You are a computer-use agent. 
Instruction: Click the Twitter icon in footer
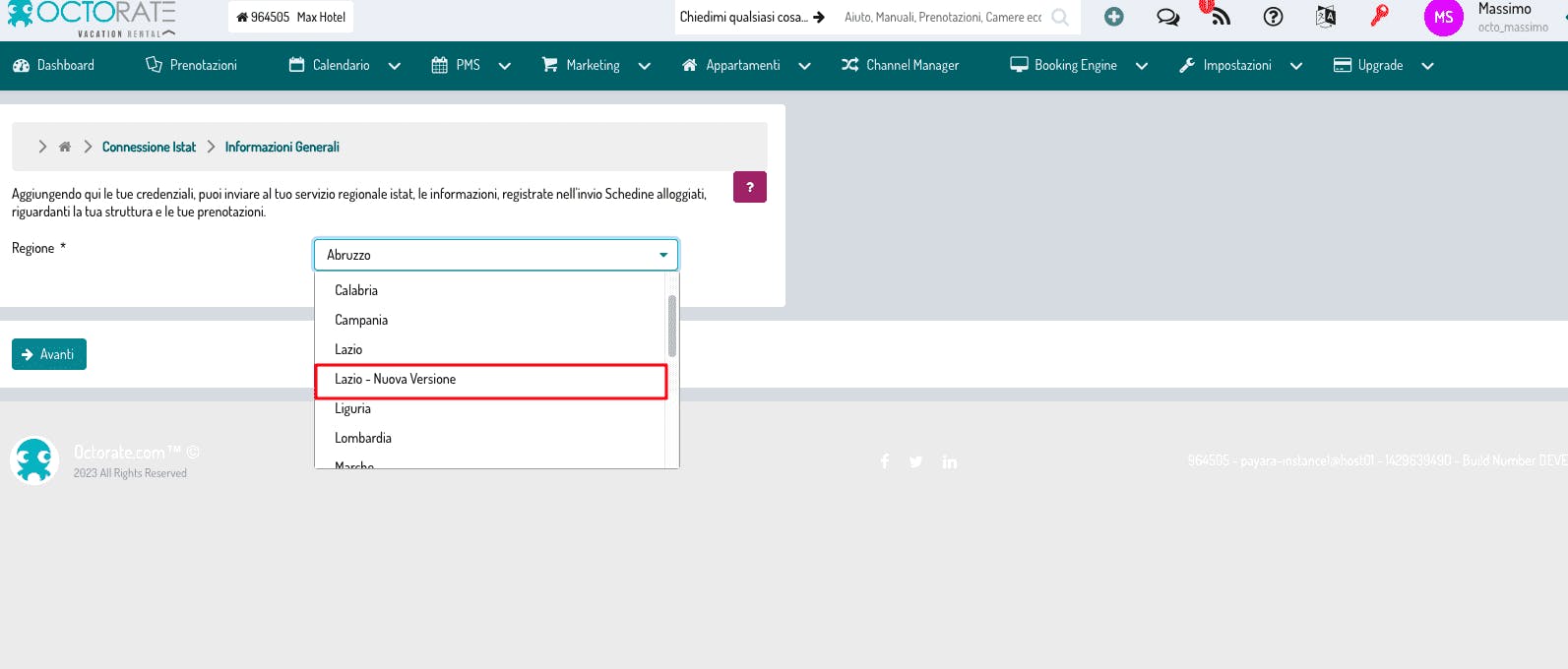tap(916, 461)
